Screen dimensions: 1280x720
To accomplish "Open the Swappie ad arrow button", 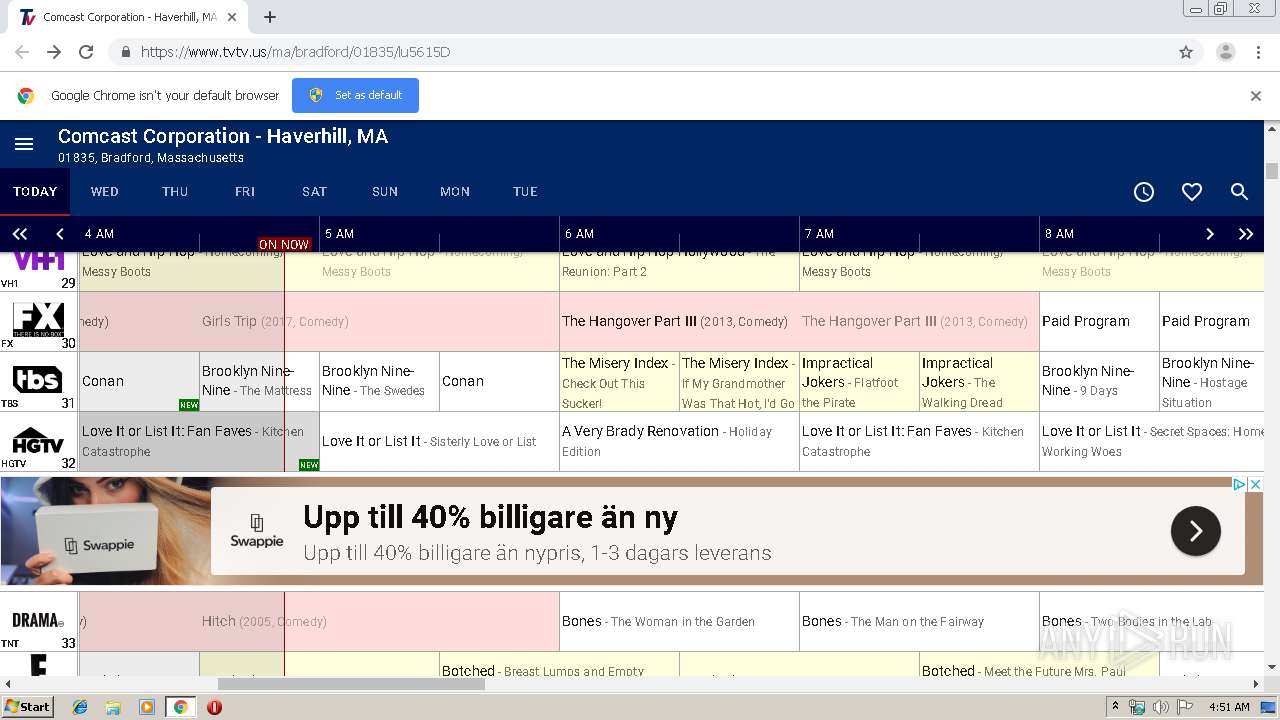I will pos(1196,531).
